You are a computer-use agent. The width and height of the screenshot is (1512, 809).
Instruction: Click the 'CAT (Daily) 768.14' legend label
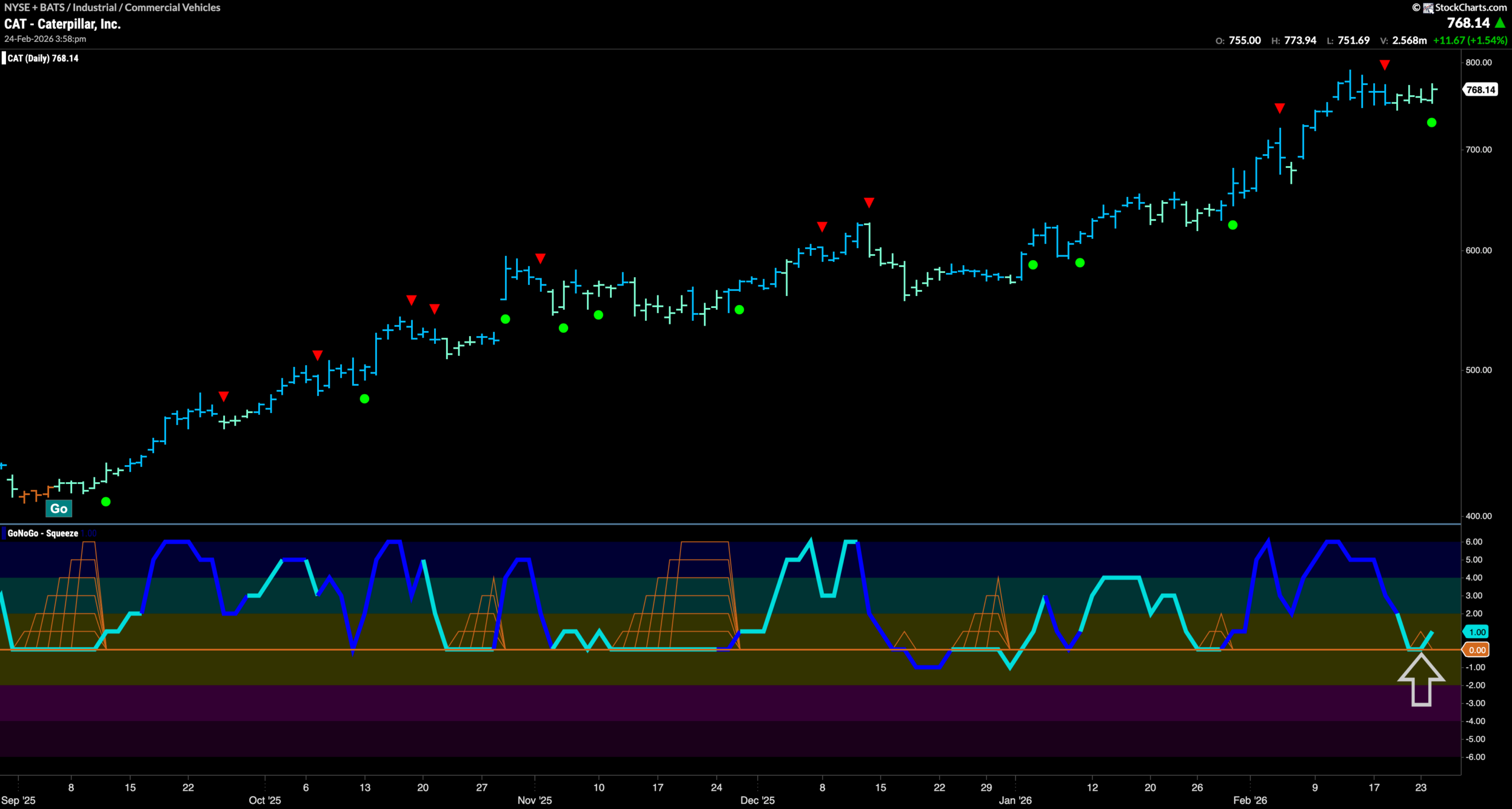[x=43, y=58]
